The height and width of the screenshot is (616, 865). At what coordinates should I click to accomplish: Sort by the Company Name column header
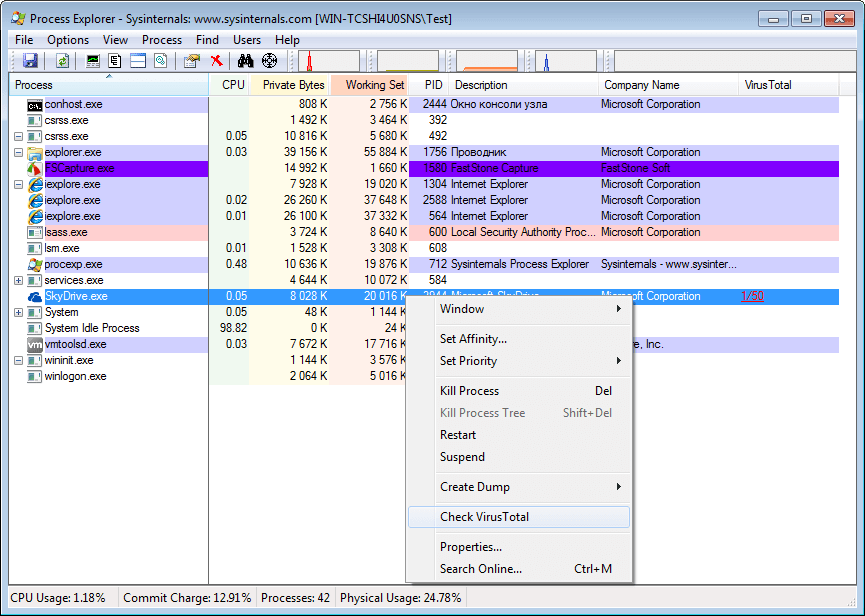pos(669,85)
